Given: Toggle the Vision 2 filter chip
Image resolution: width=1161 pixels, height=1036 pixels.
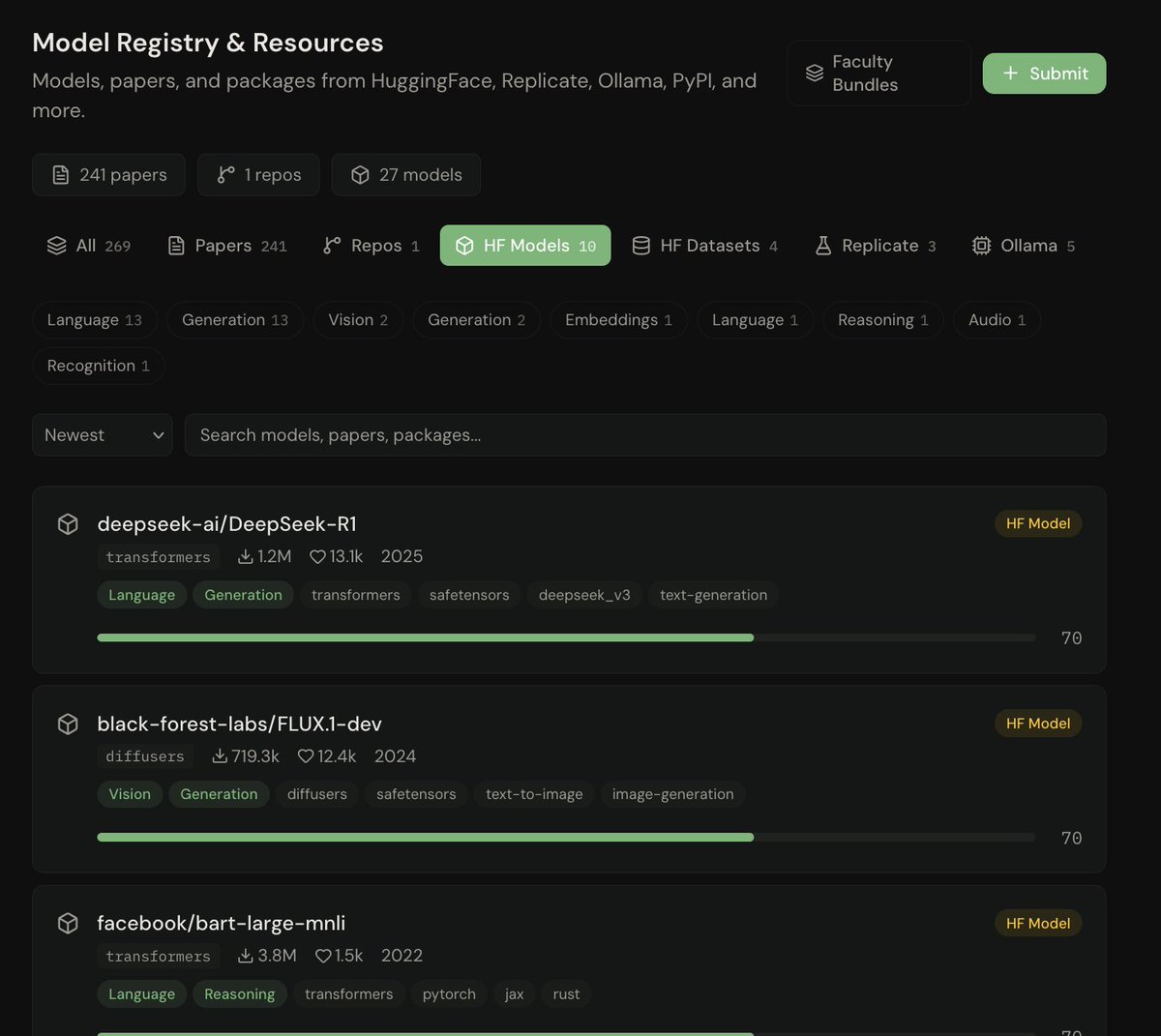Looking at the screenshot, I should point(358,320).
